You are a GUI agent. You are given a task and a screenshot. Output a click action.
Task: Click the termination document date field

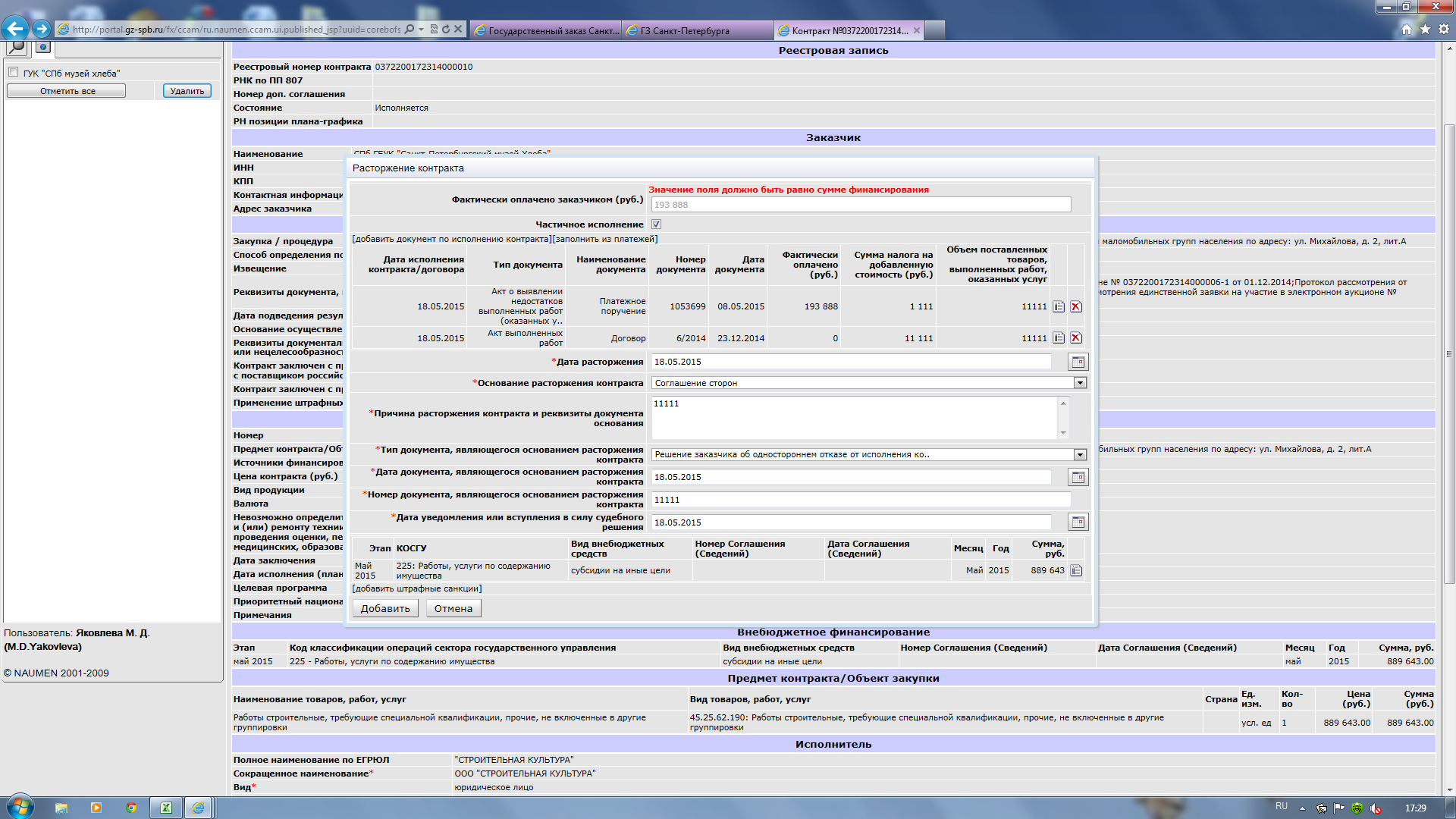coord(851,477)
